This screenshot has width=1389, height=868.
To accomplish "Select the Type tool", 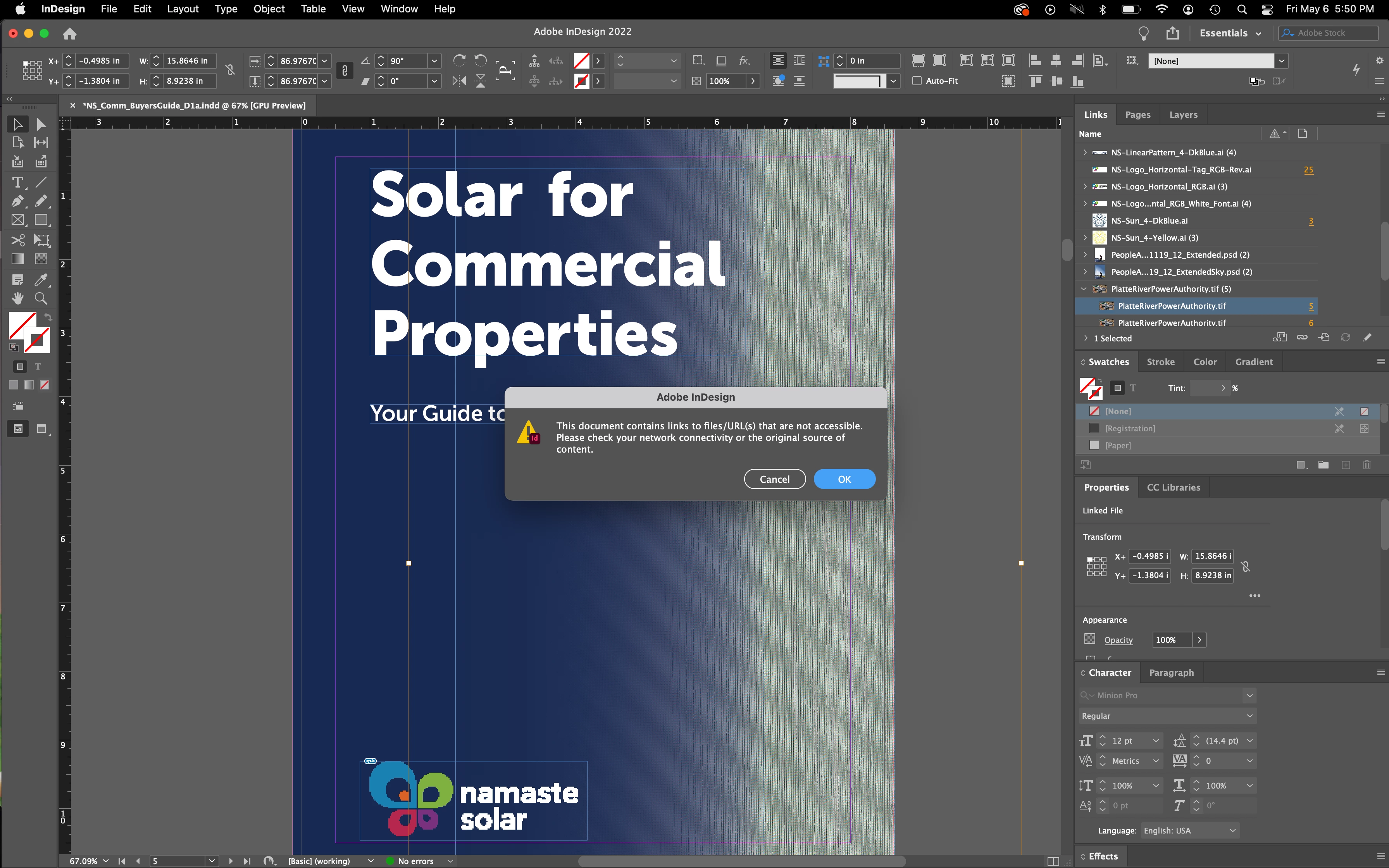I will click(17, 183).
